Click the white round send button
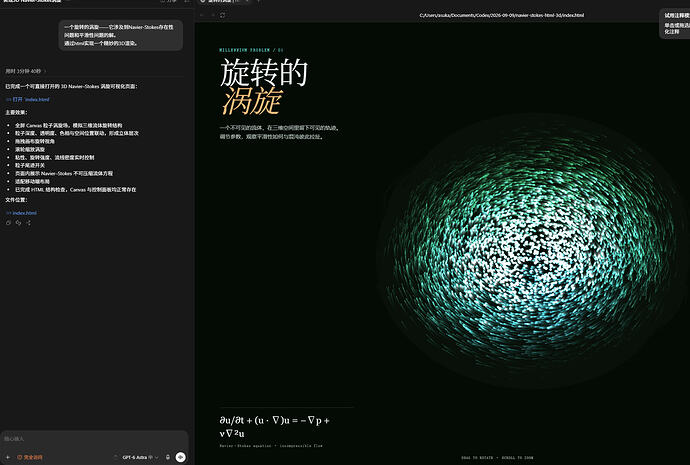Screen dimensions: 690x465 pos(180,457)
